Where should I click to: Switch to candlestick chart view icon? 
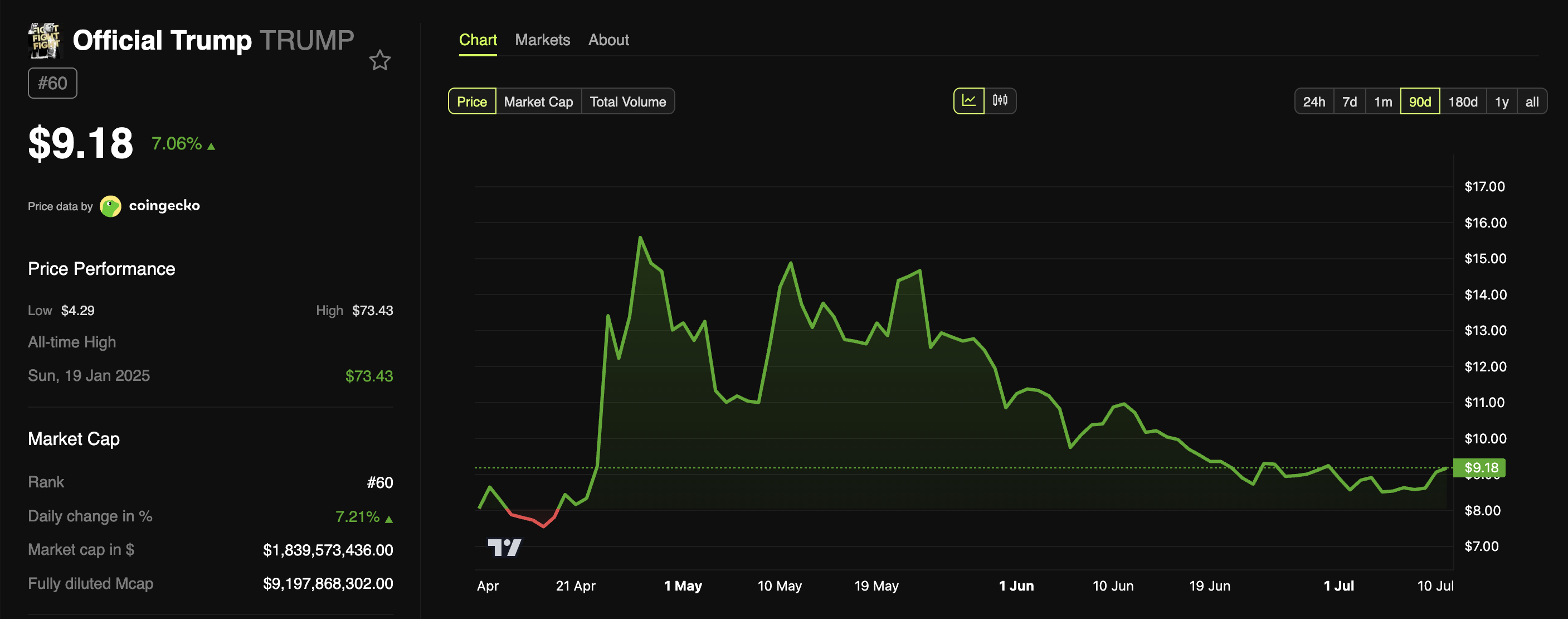[1000, 100]
